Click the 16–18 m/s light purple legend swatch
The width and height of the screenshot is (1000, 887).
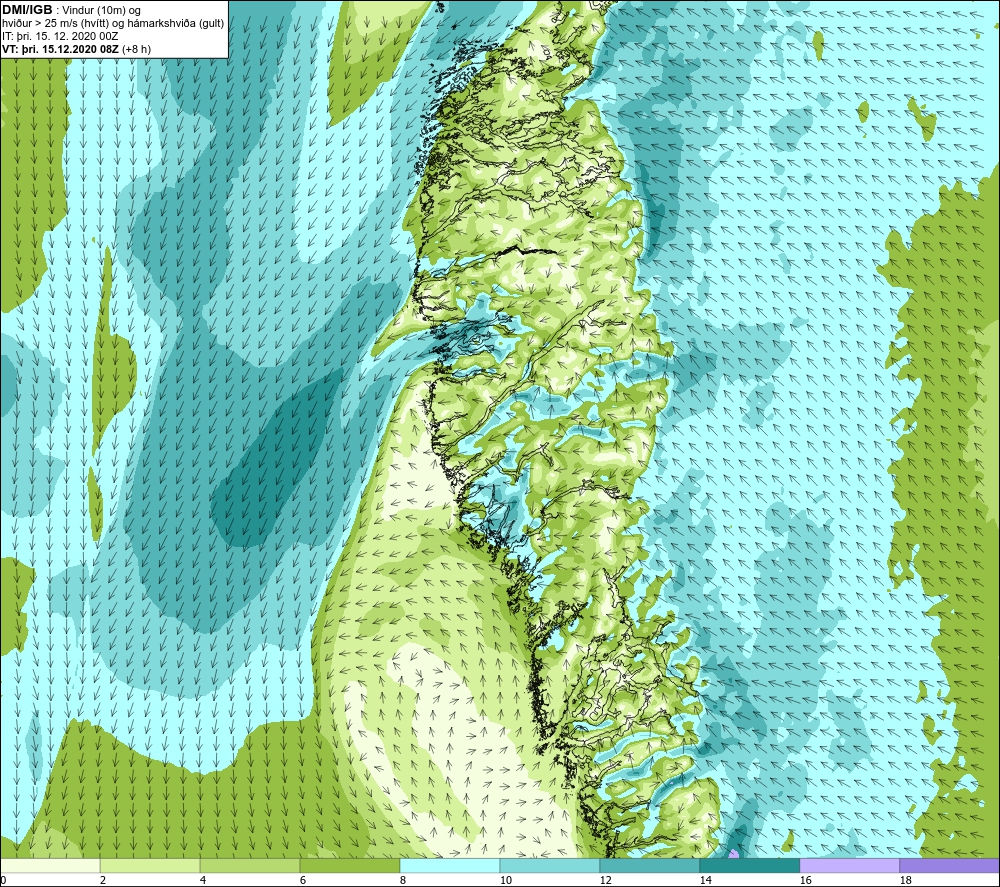click(849, 866)
